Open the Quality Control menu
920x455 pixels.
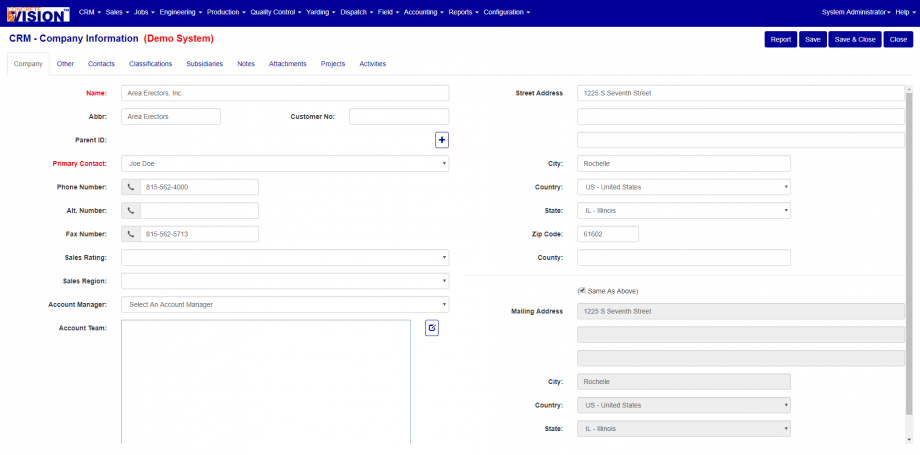276,12
